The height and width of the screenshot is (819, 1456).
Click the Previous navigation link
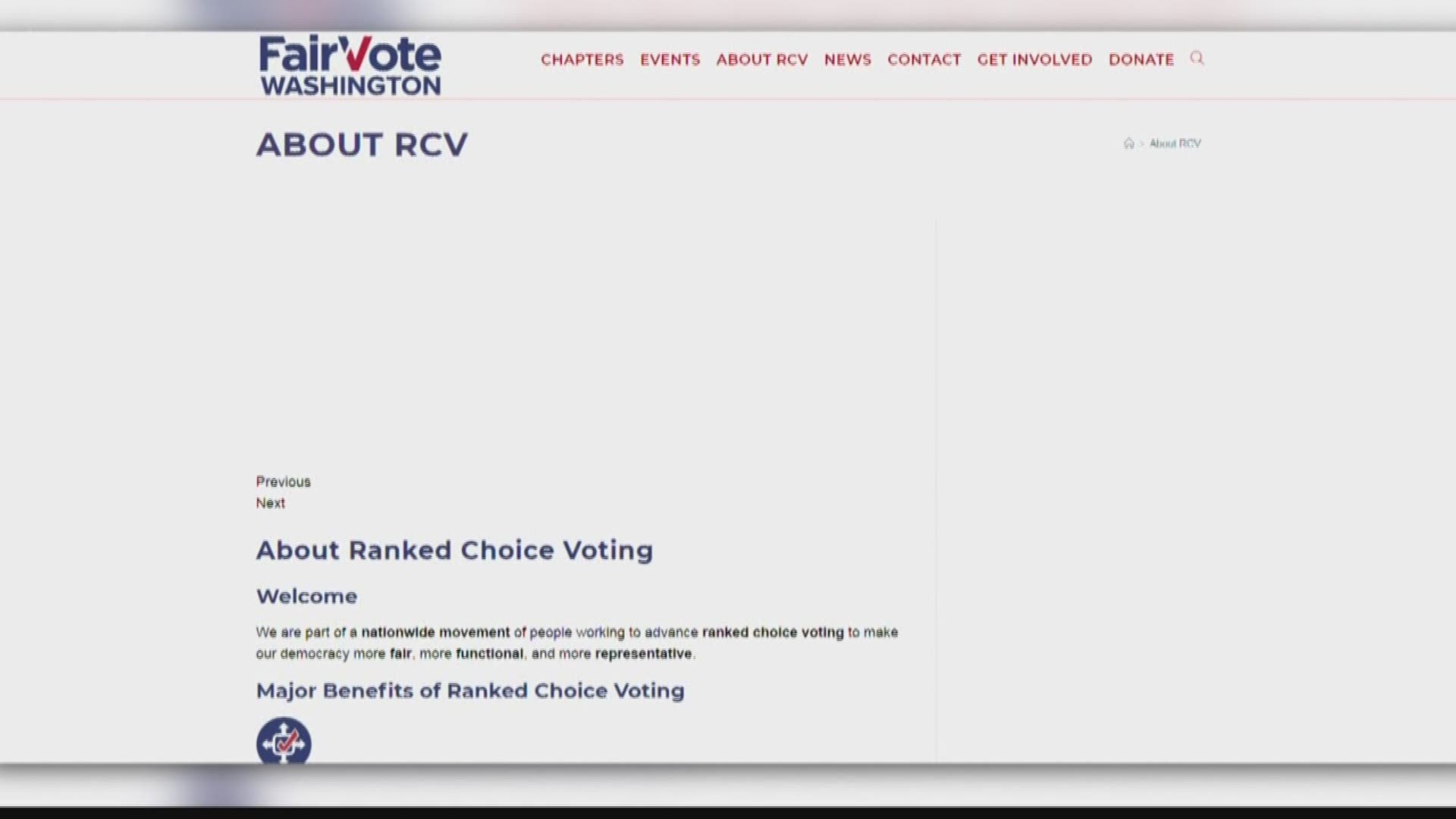(x=282, y=481)
